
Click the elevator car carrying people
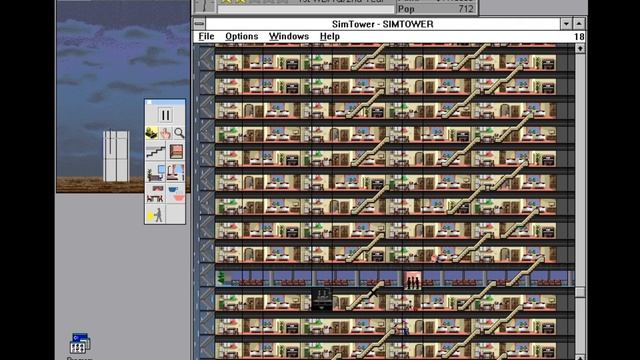(412, 280)
